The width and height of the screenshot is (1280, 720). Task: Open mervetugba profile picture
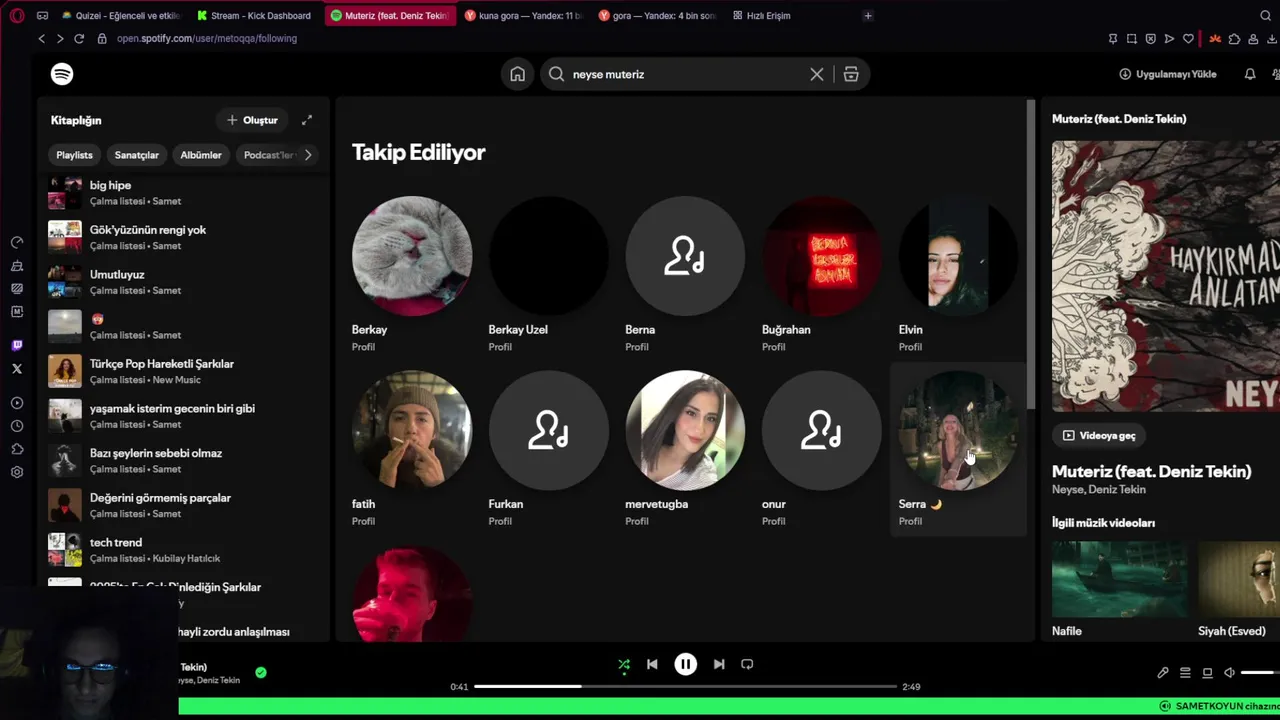click(685, 431)
